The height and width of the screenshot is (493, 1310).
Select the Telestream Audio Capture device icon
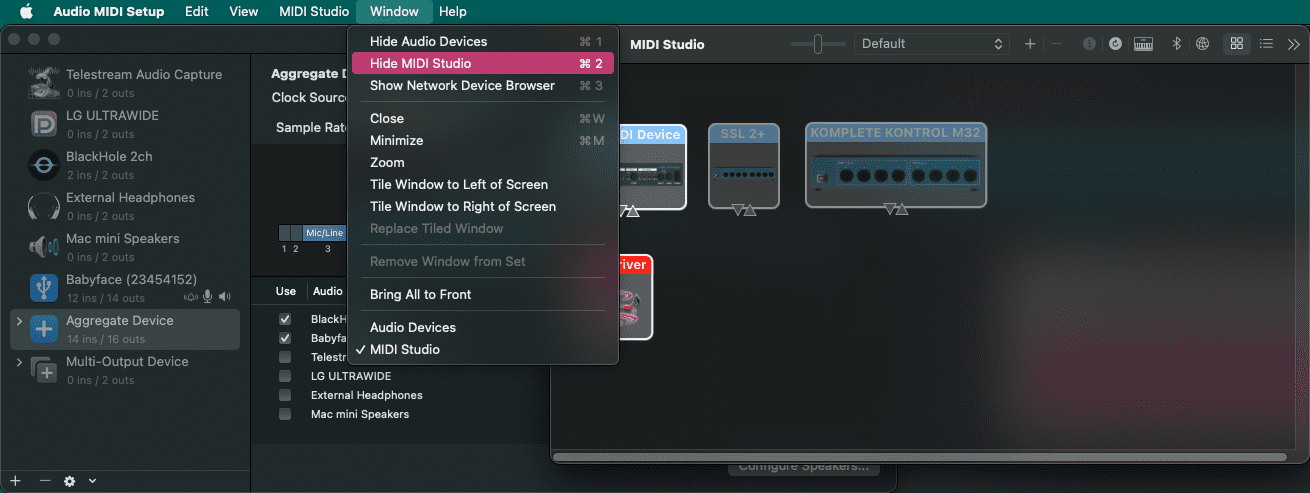coord(43,83)
